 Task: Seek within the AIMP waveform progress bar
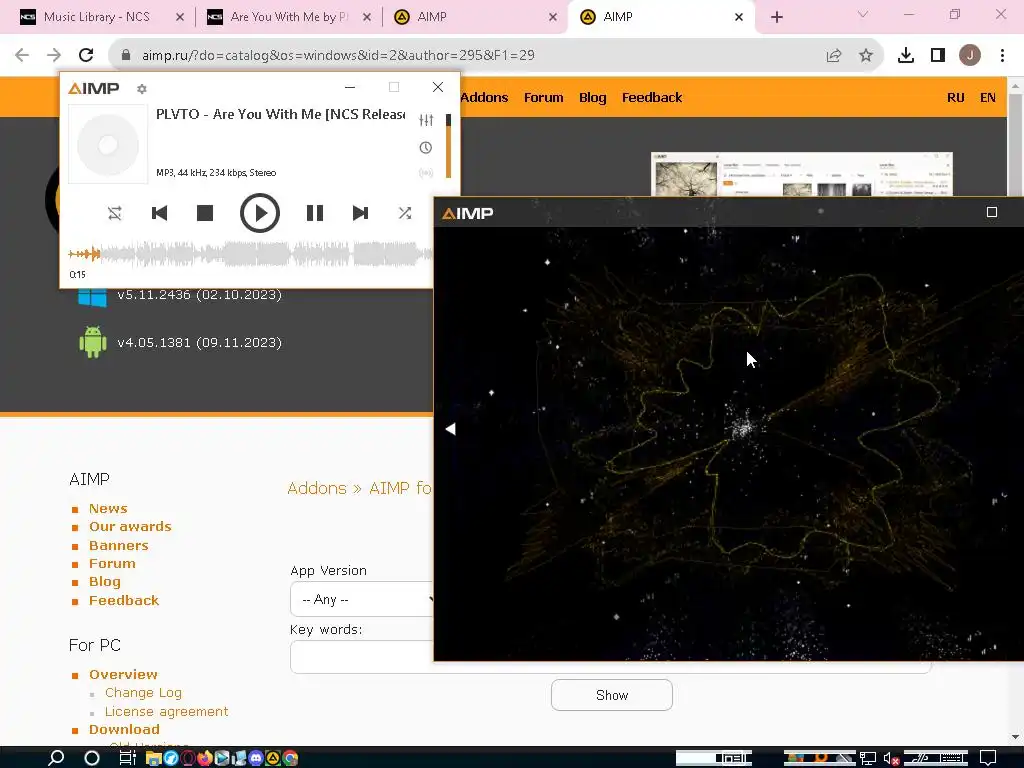pos(250,254)
